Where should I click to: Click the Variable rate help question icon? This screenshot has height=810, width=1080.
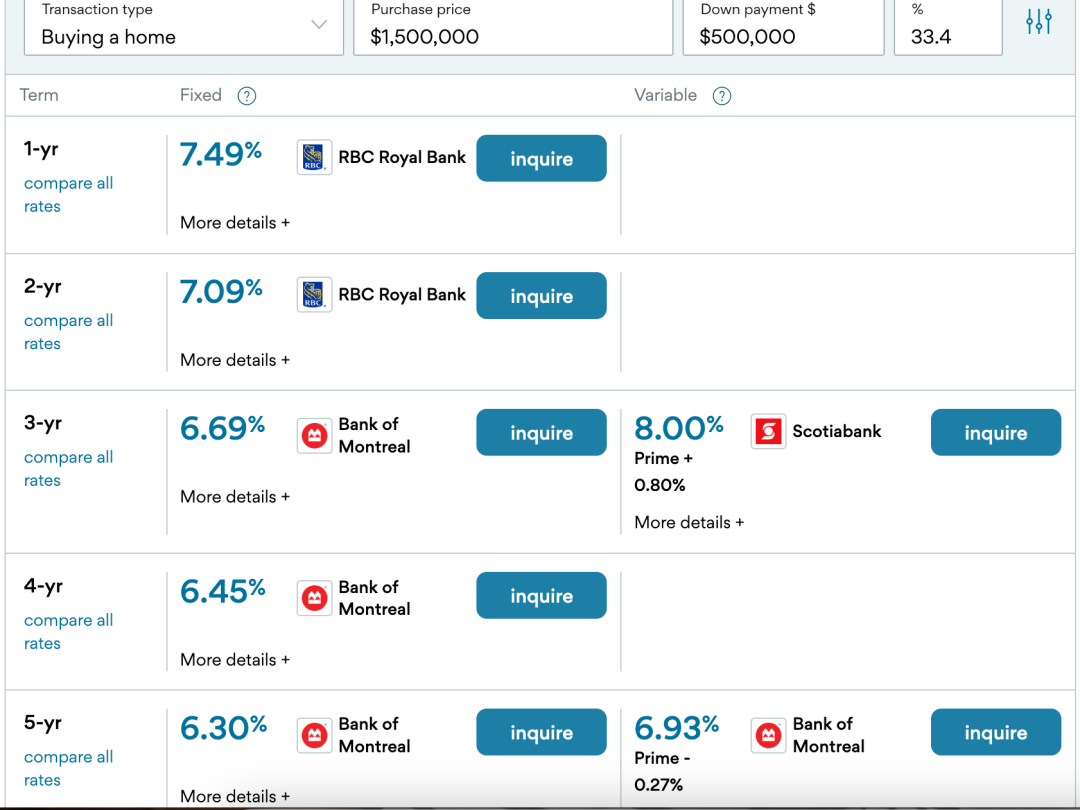tap(722, 96)
